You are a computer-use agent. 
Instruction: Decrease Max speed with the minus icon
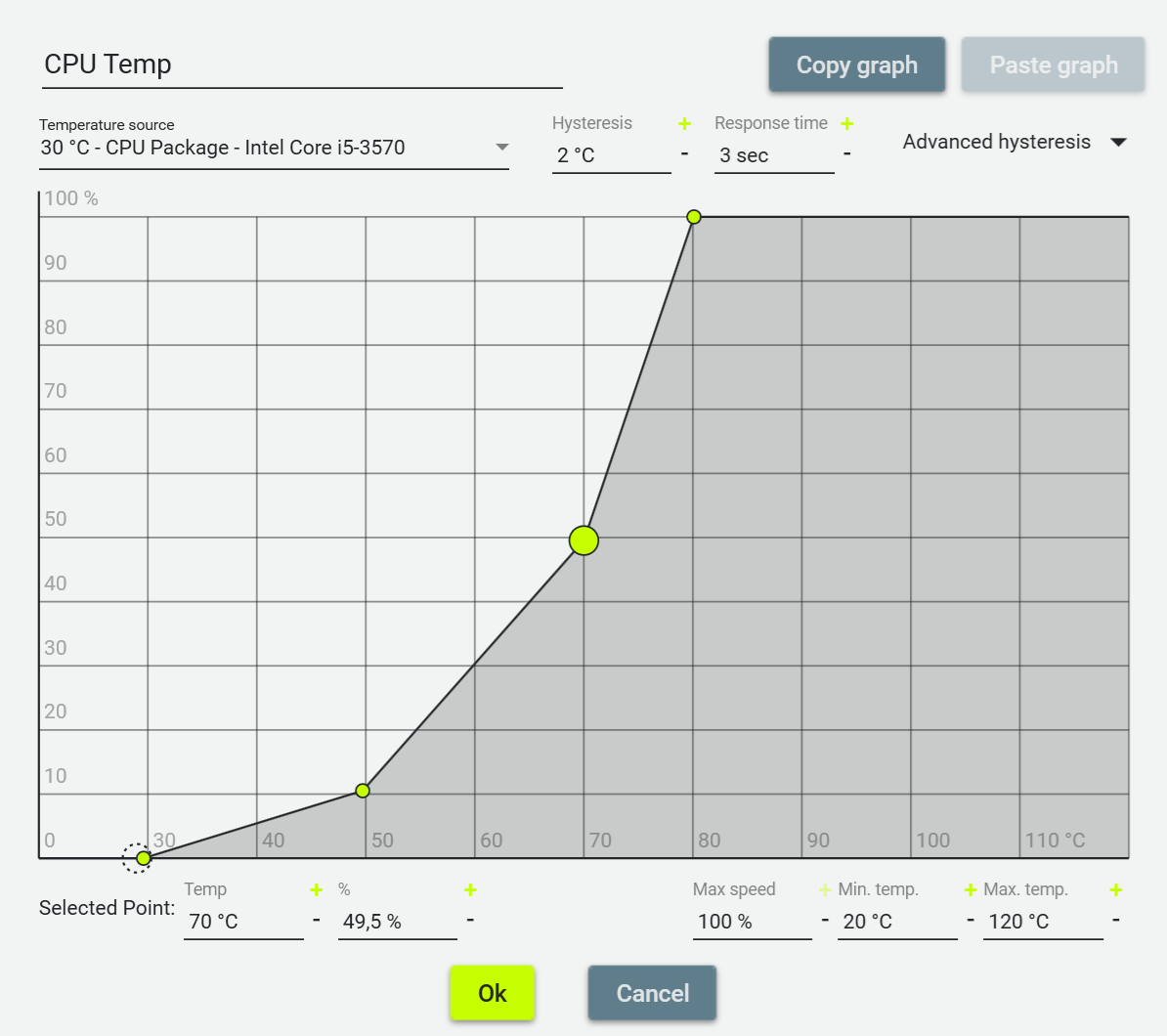click(825, 920)
